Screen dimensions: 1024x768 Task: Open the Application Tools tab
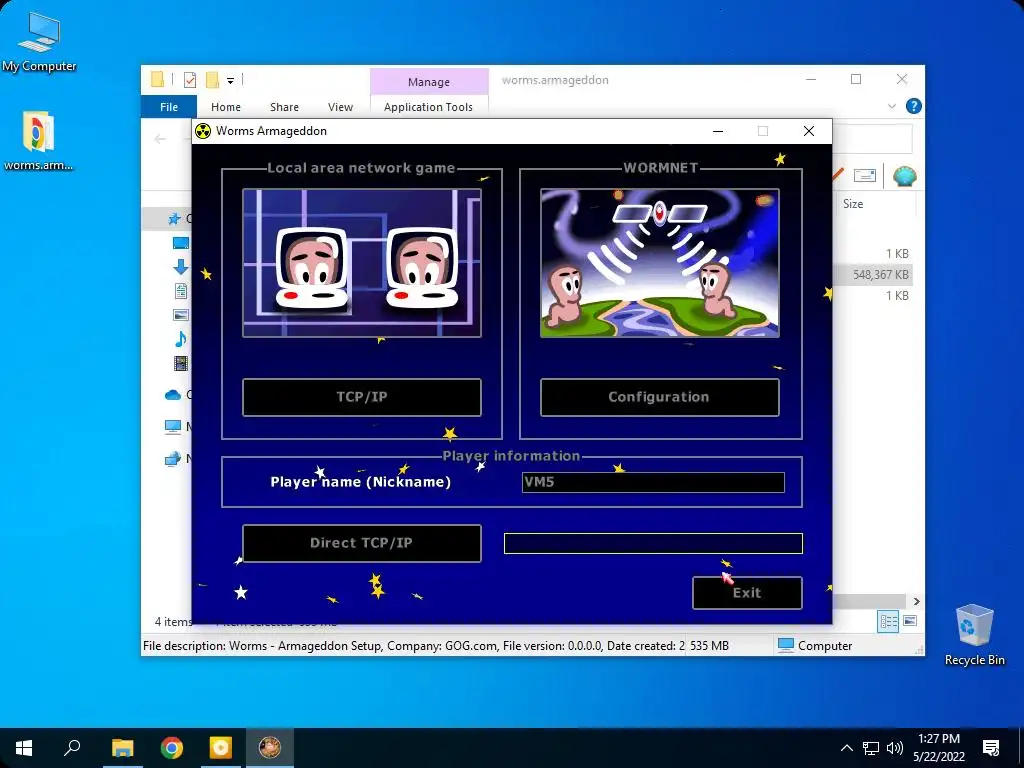click(x=428, y=107)
